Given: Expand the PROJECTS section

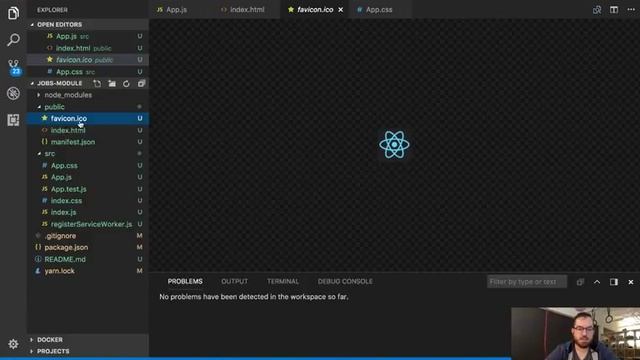Looking at the screenshot, I should click(x=88, y=351).
